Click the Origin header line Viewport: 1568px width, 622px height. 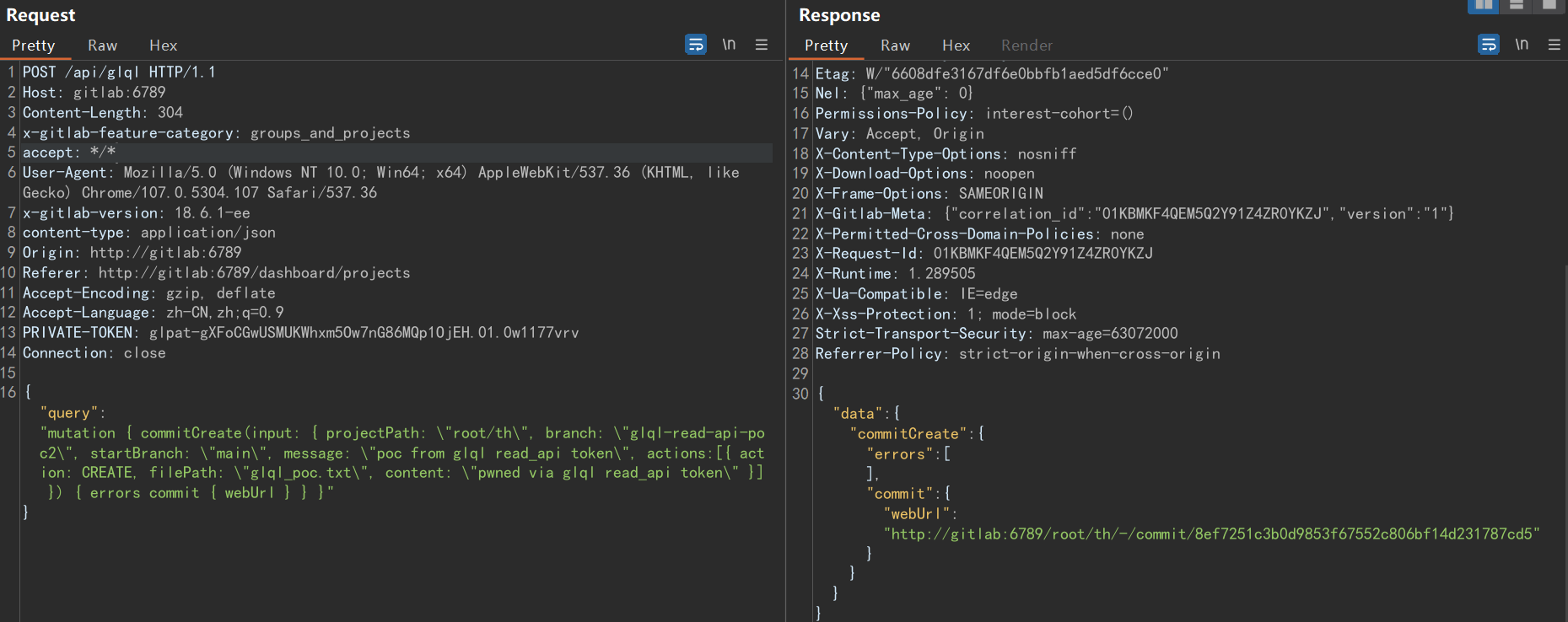(132, 253)
